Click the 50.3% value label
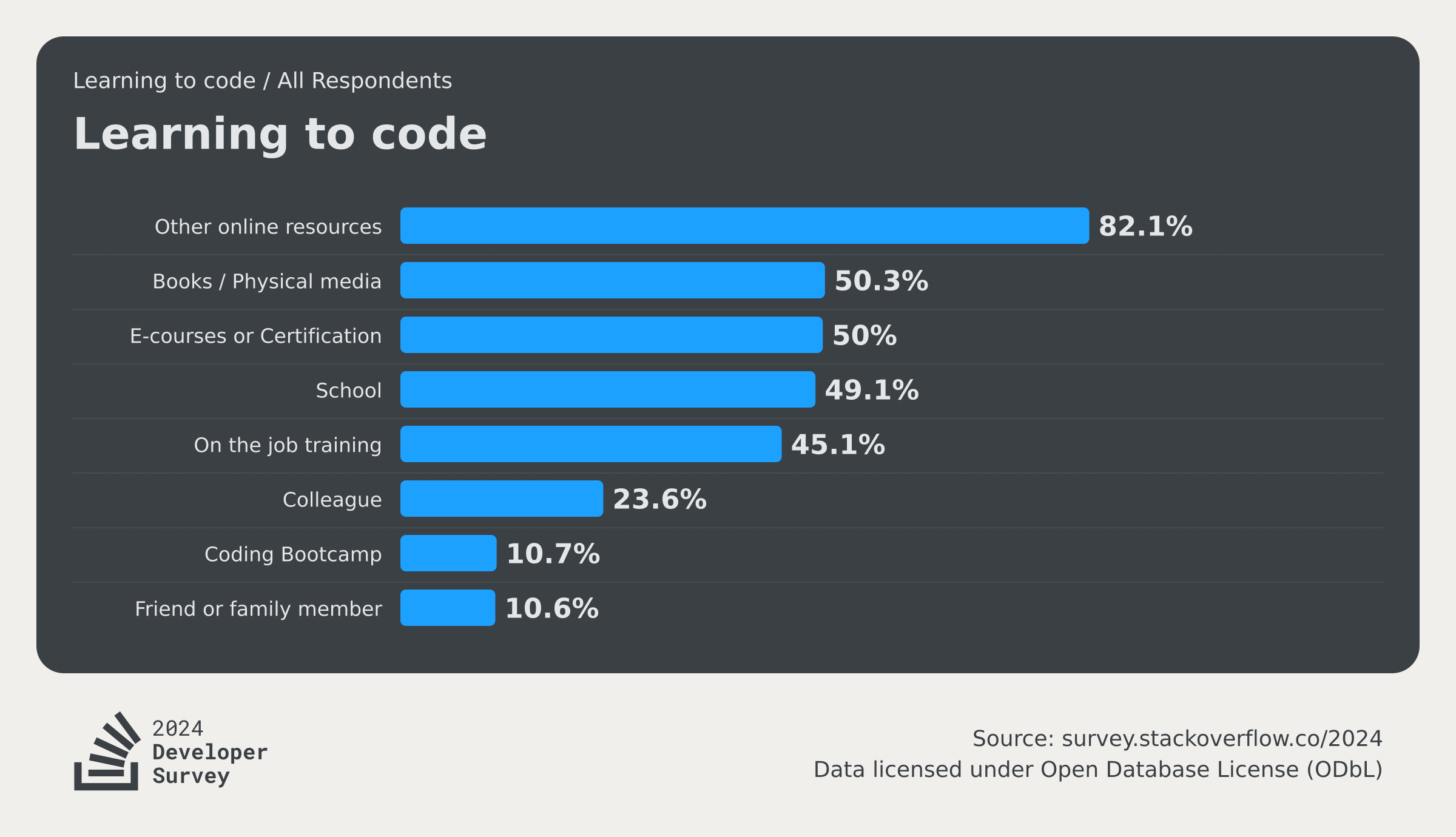Screen dimensions: 1456x837 coord(881,281)
